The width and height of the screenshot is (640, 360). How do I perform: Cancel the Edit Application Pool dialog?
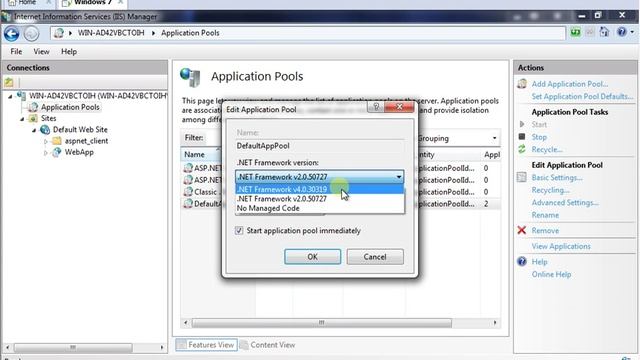click(x=375, y=257)
